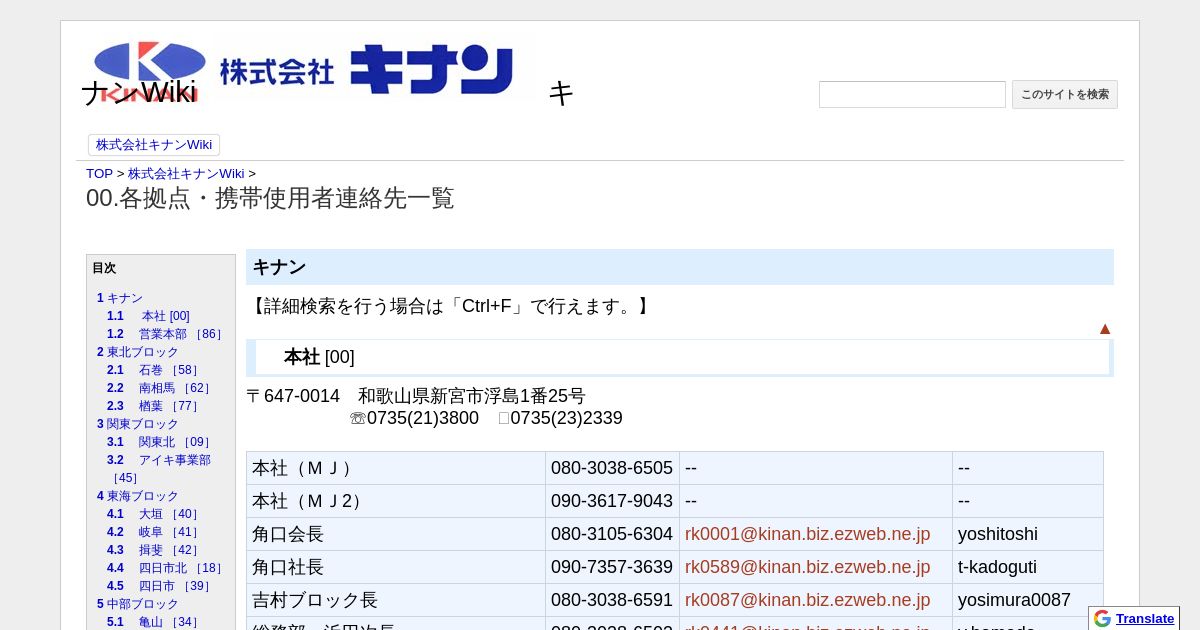
Task: Select phone number 080-3038-6591
Action: tap(612, 600)
